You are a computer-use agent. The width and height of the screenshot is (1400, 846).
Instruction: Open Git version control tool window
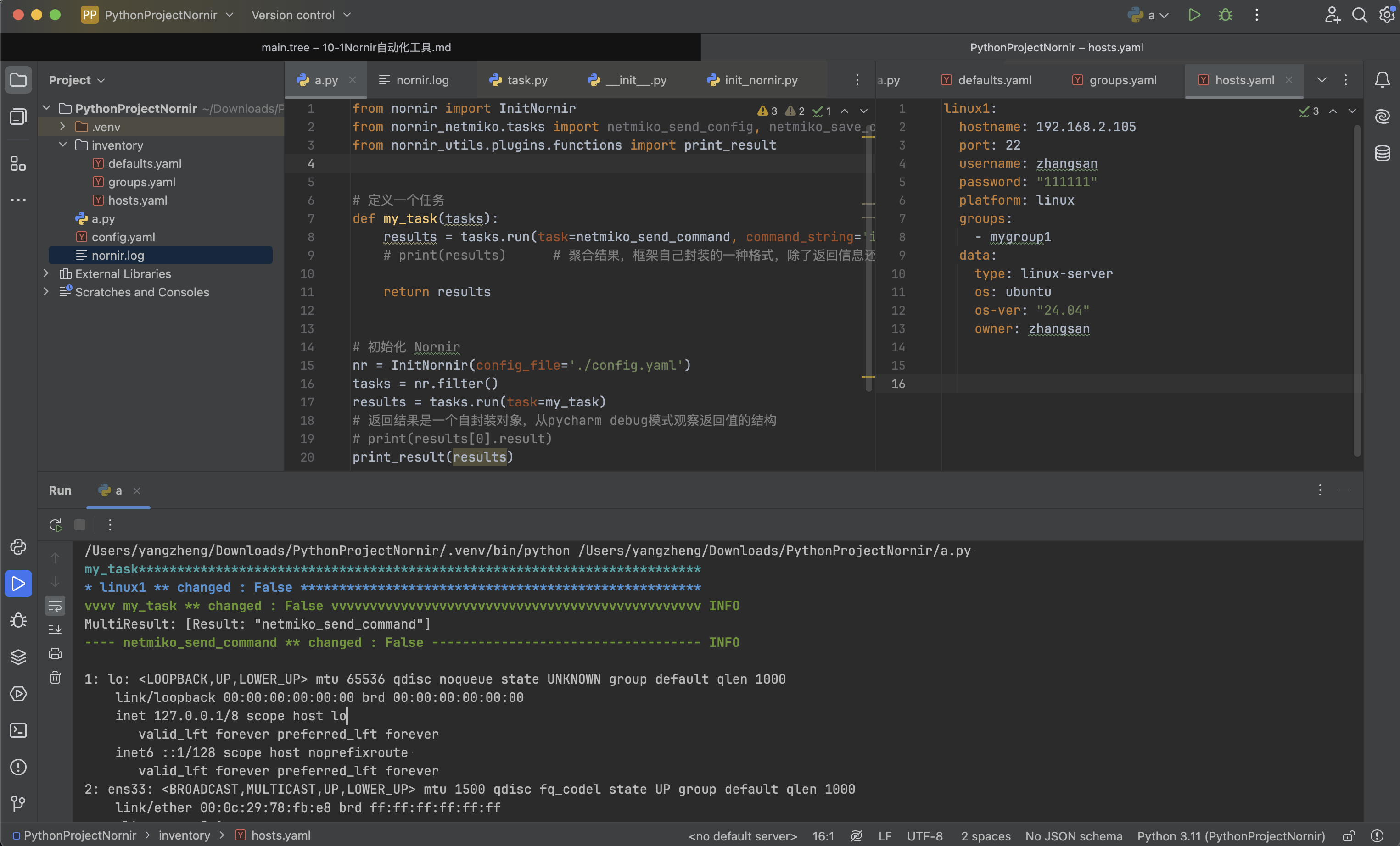pyautogui.click(x=18, y=803)
